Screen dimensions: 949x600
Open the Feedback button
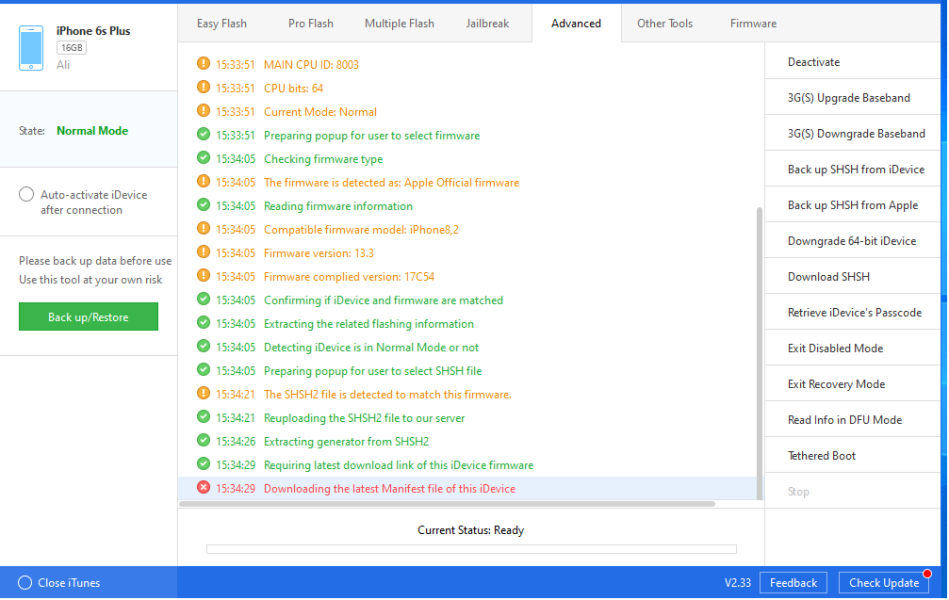coord(794,583)
